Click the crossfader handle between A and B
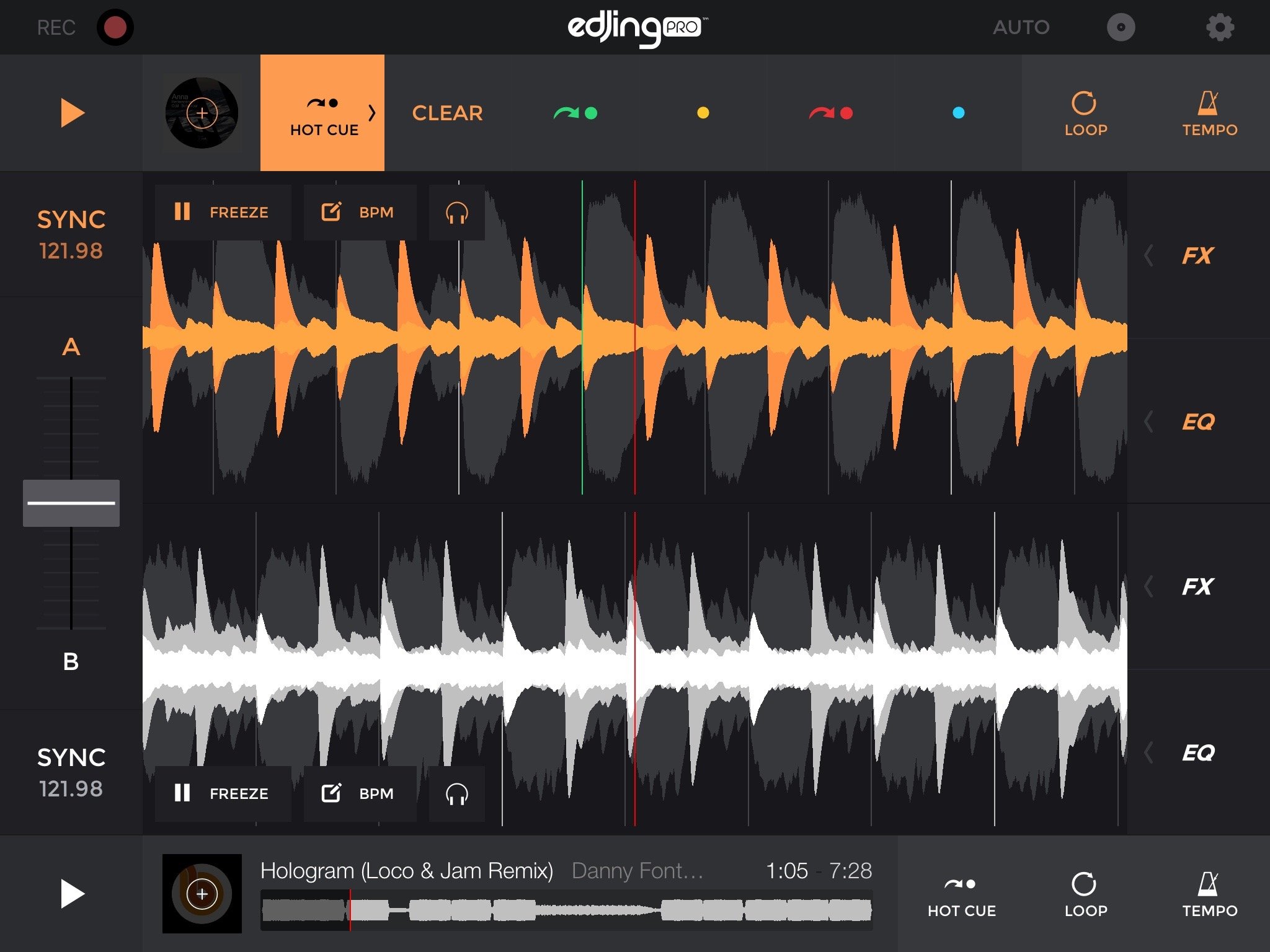Image resolution: width=1270 pixels, height=952 pixels. [71, 503]
